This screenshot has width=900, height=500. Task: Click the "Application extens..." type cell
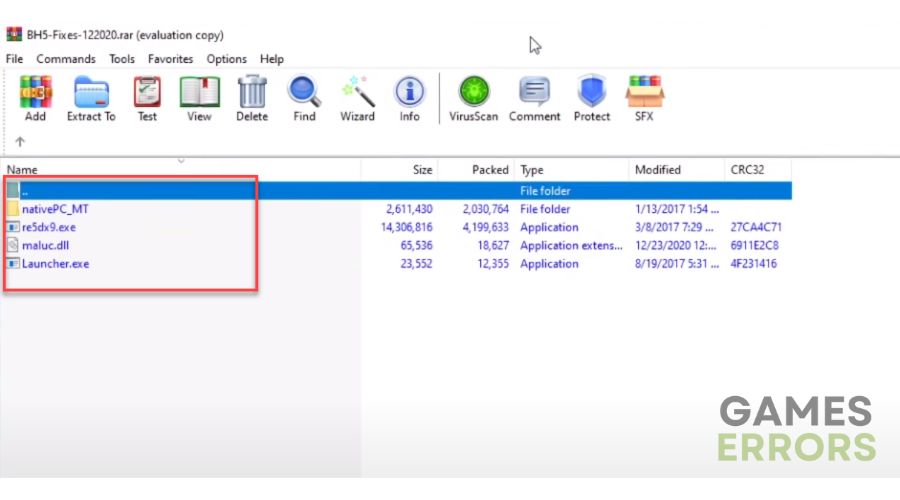pyautogui.click(x=571, y=246)
